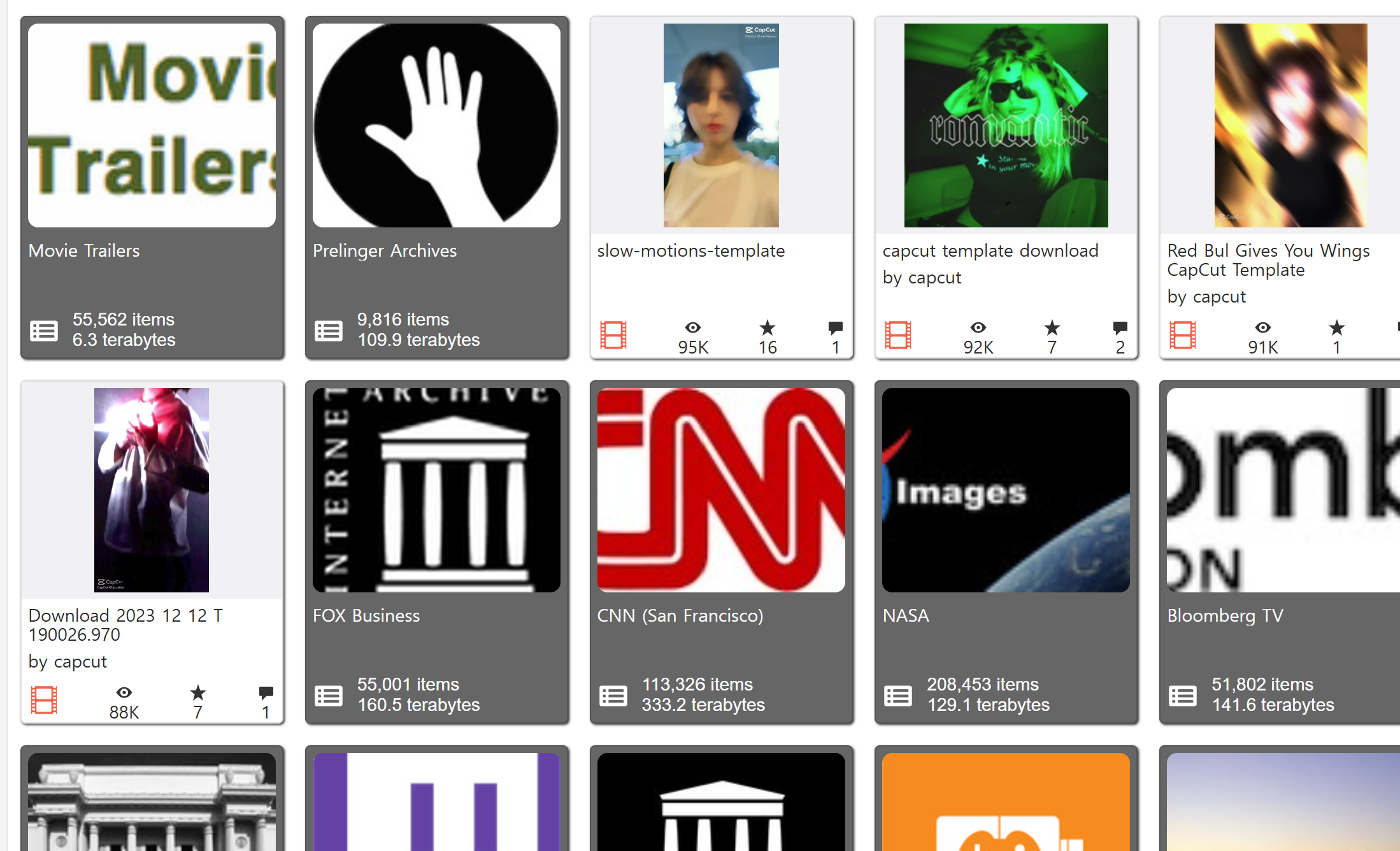This screenshot has width=1400, height=851.
Task: Click the film icon on Download 2023 12 12 card
Action: (44, 700)
